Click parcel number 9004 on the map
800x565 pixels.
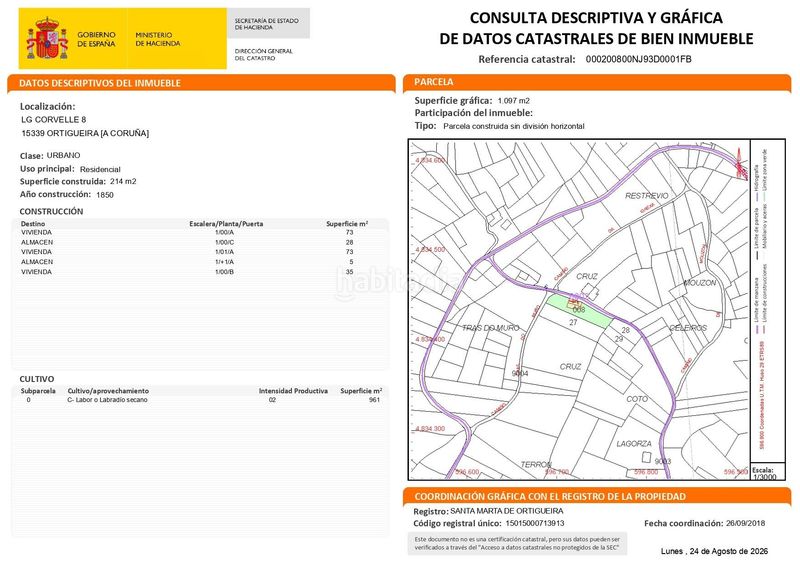tap(520, 374)
